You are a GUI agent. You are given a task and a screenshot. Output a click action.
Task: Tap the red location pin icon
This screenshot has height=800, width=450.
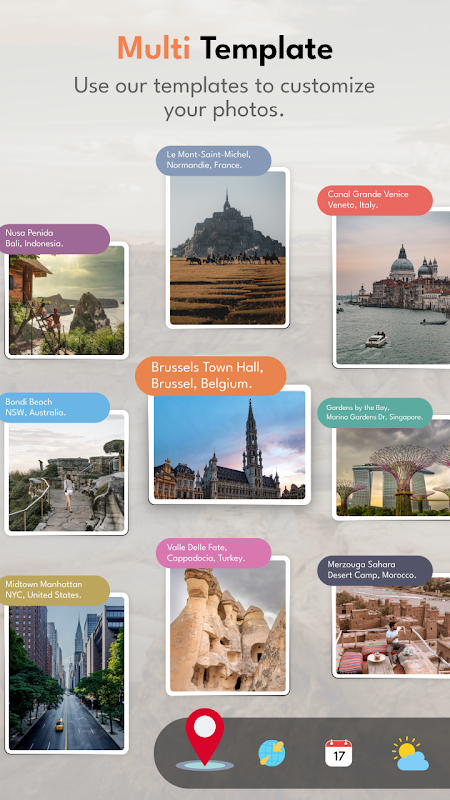[205, 738]
